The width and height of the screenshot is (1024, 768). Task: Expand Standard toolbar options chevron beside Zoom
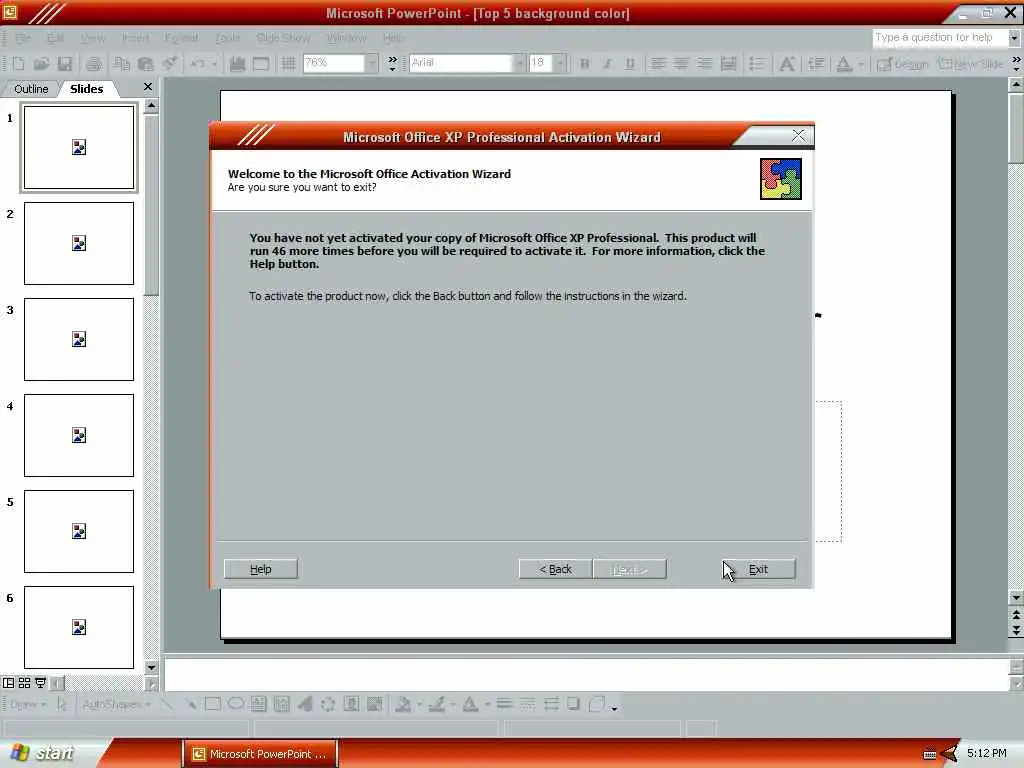point(392,63)
